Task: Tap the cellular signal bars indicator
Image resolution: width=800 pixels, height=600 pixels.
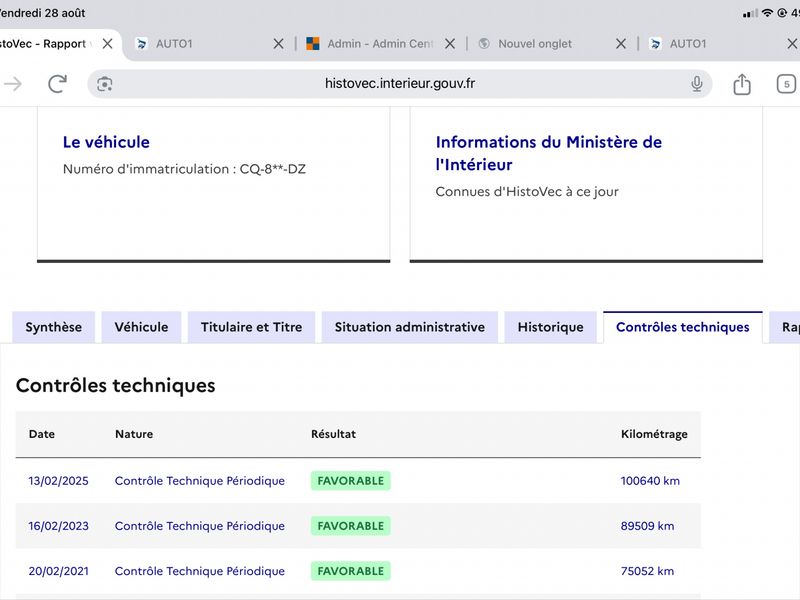Action: click(750, 13)
